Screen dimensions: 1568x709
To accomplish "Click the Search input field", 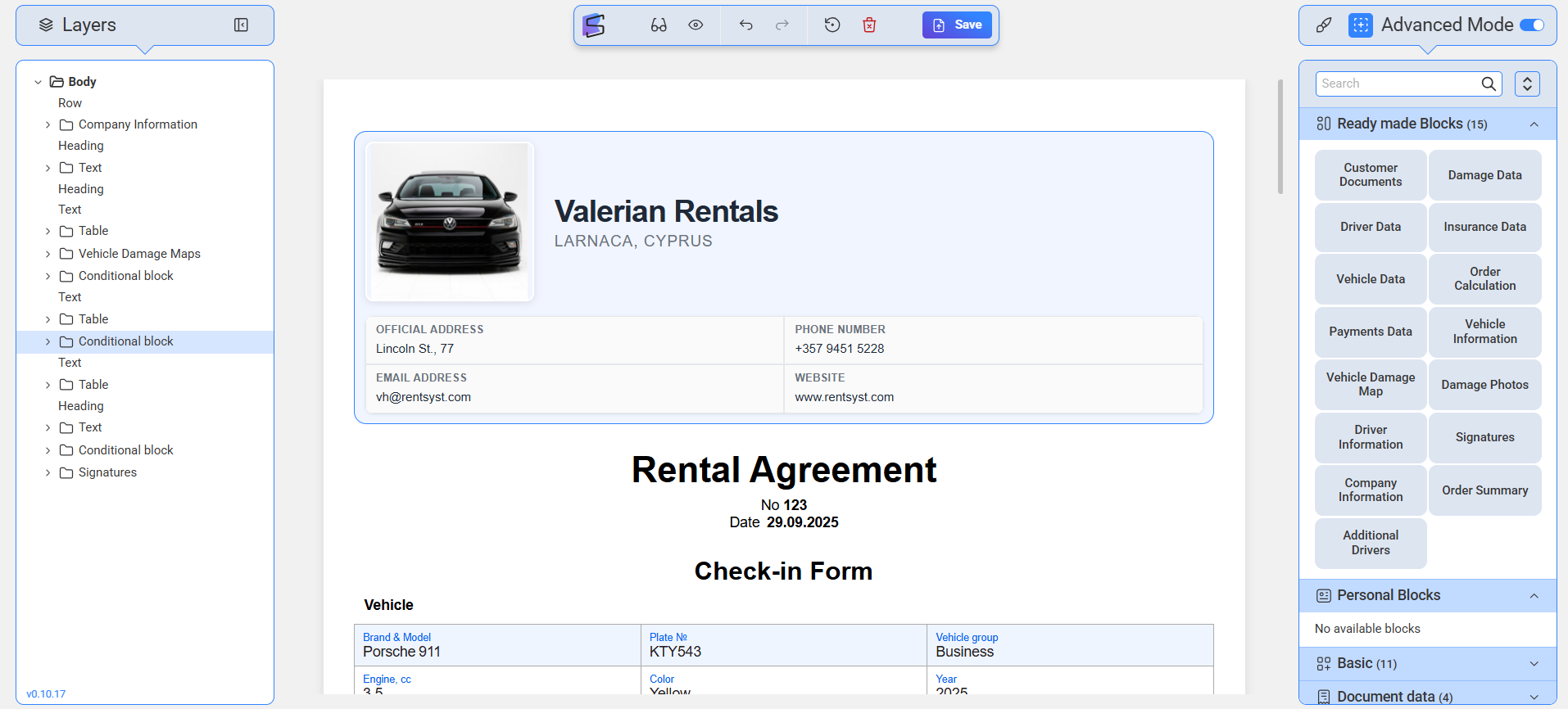I will point(1396,84).
